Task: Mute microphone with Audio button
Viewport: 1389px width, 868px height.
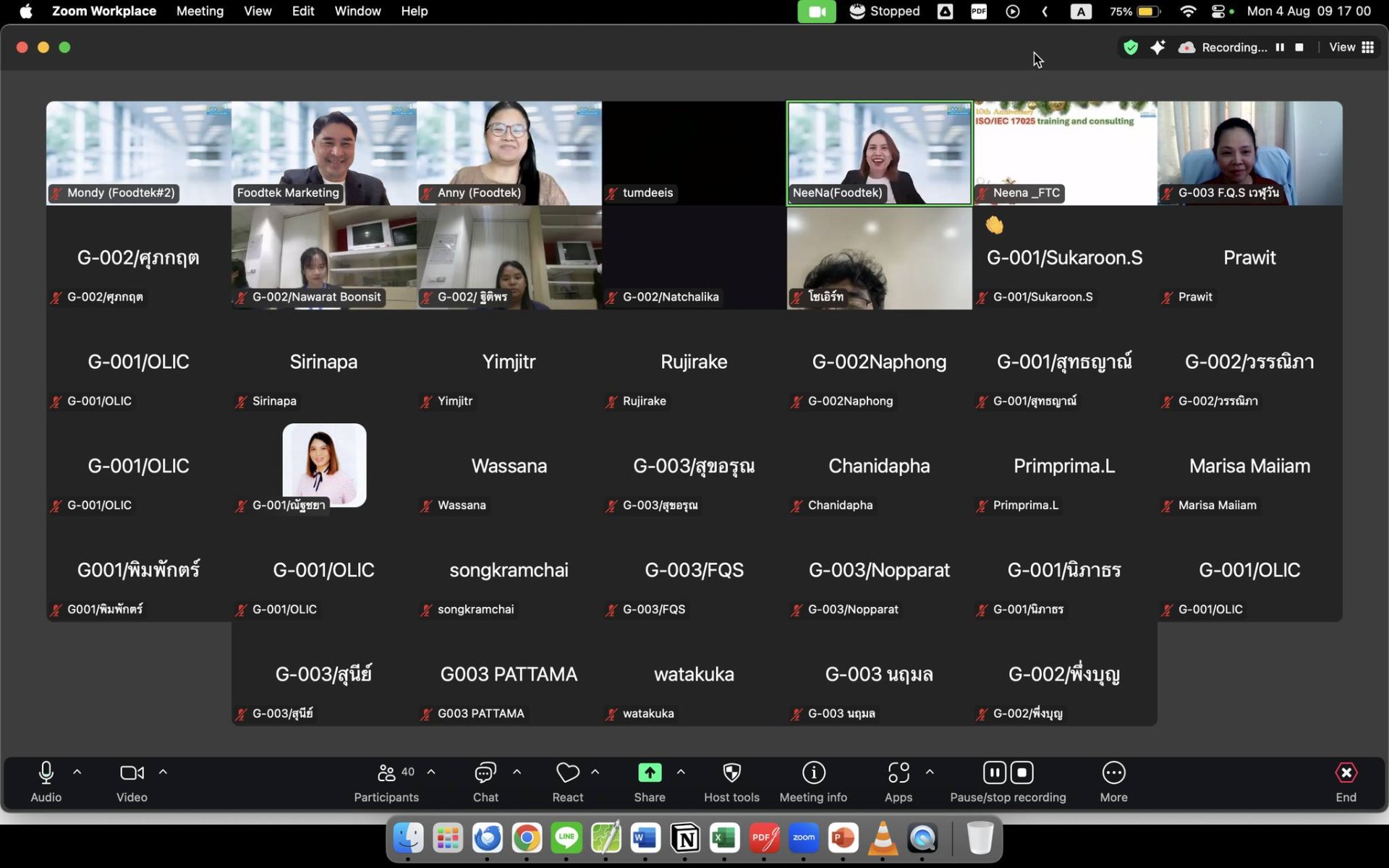Action: click(46, 781)
